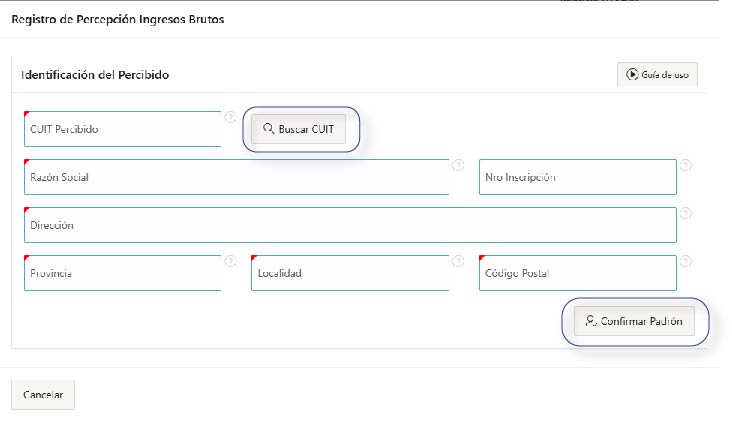Click into the Razón Social field
This screenshot has height=421, width=732.
tap(237, 177)
